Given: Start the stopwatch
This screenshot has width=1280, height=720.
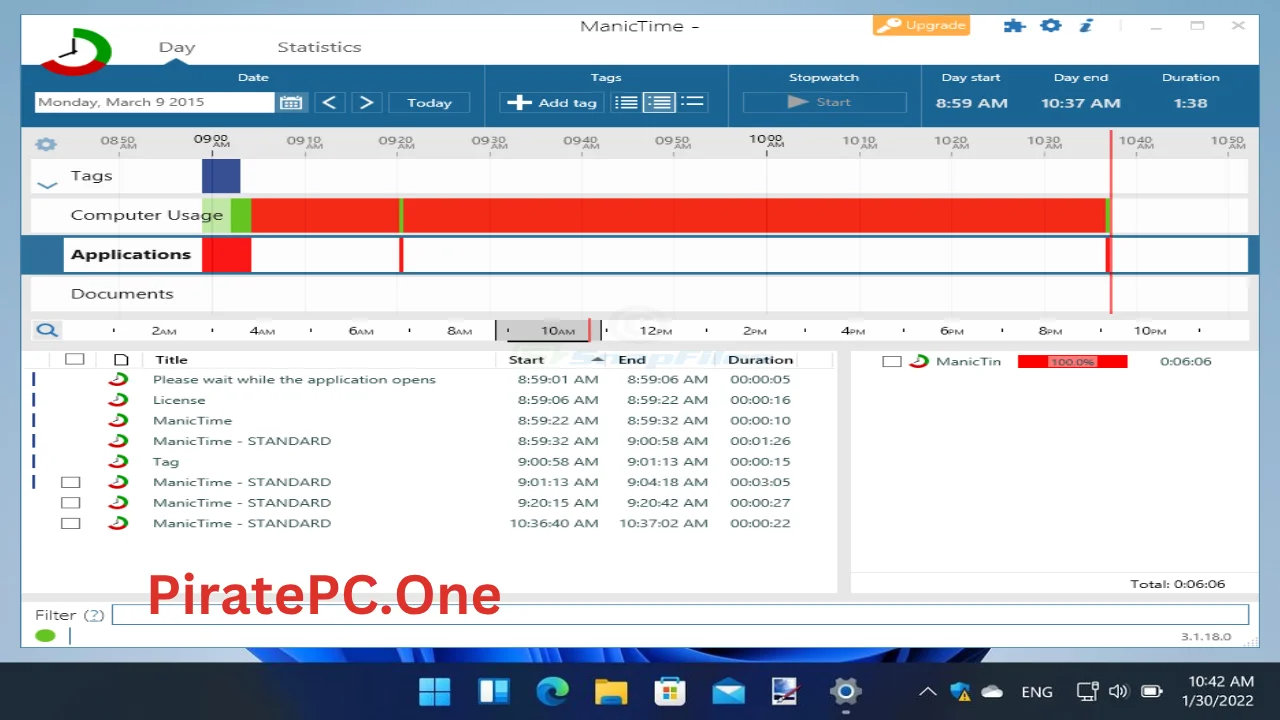Looking at the screenshot, I should pyautogui.click(x=824, y=102).
